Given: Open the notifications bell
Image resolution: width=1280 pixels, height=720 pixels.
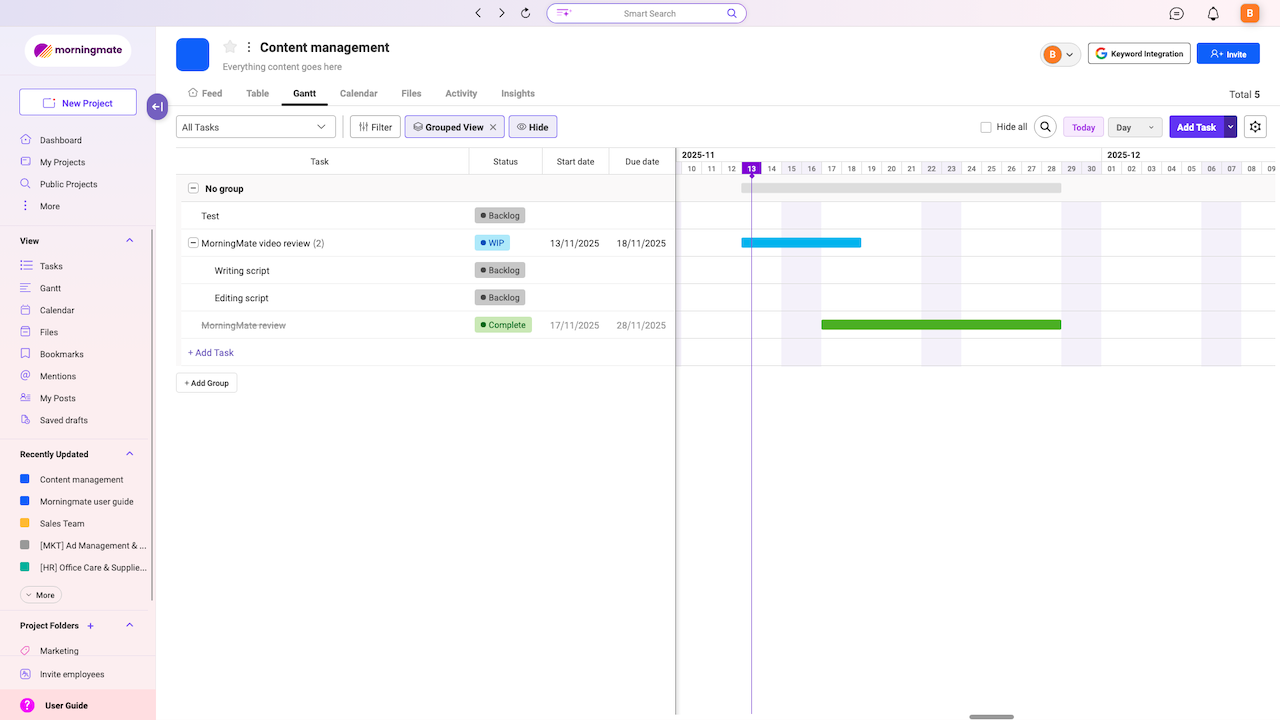Looking at the screenshot, I should pyautogui.click(x=1210, y=13).
